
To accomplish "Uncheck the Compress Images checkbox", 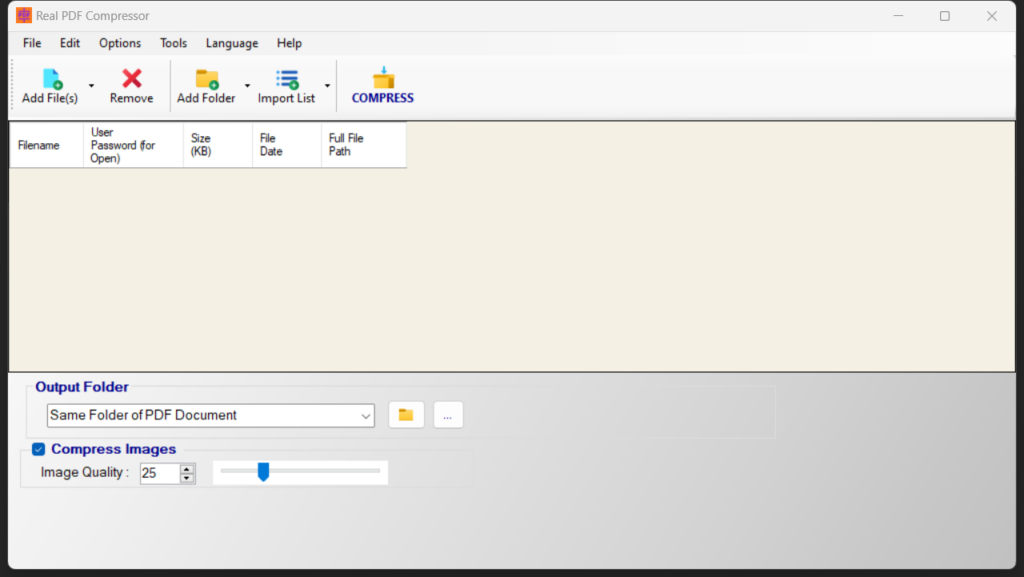I will point(38,449).
